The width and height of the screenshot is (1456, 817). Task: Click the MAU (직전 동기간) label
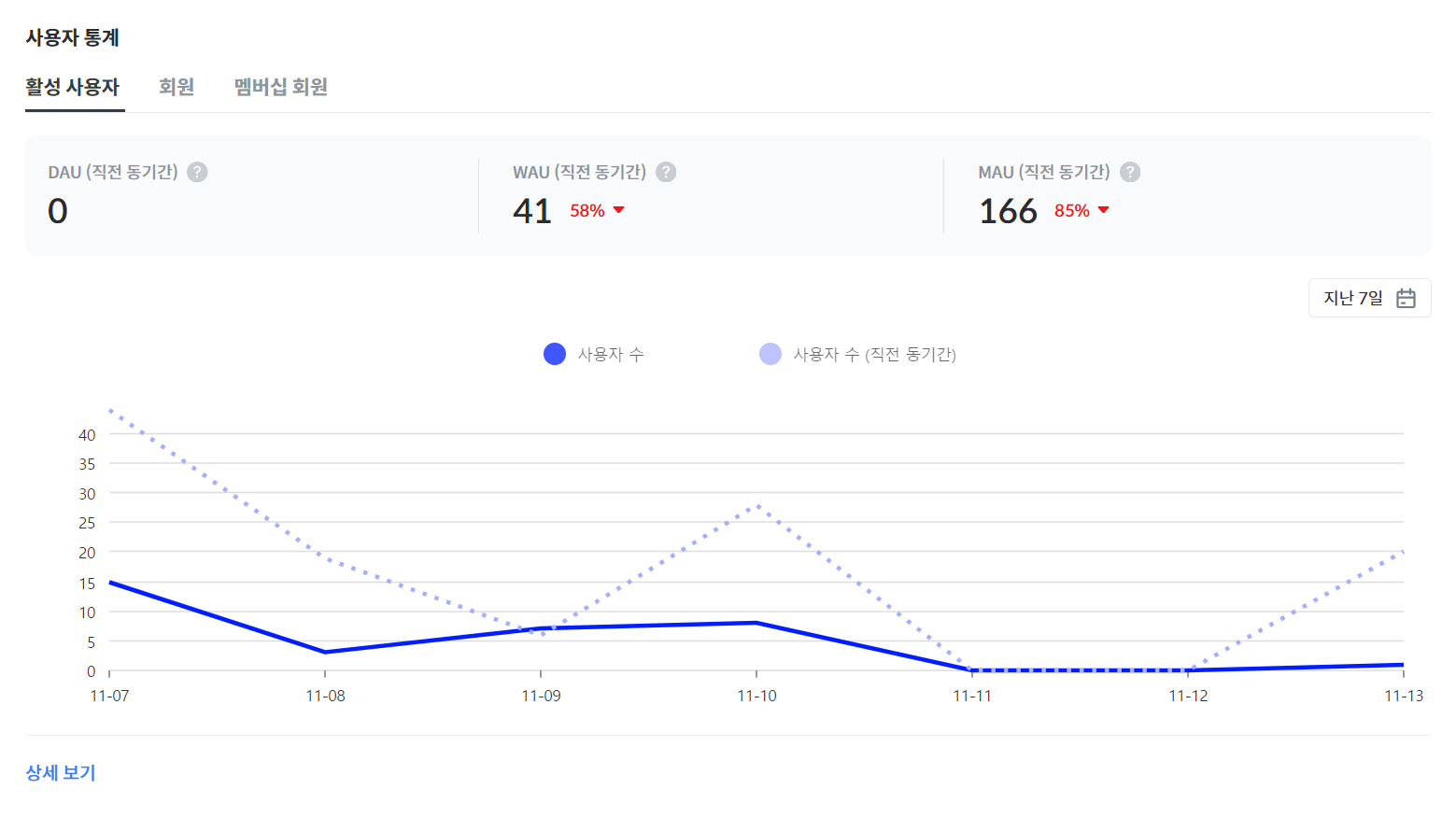(x=1044, y=172)
